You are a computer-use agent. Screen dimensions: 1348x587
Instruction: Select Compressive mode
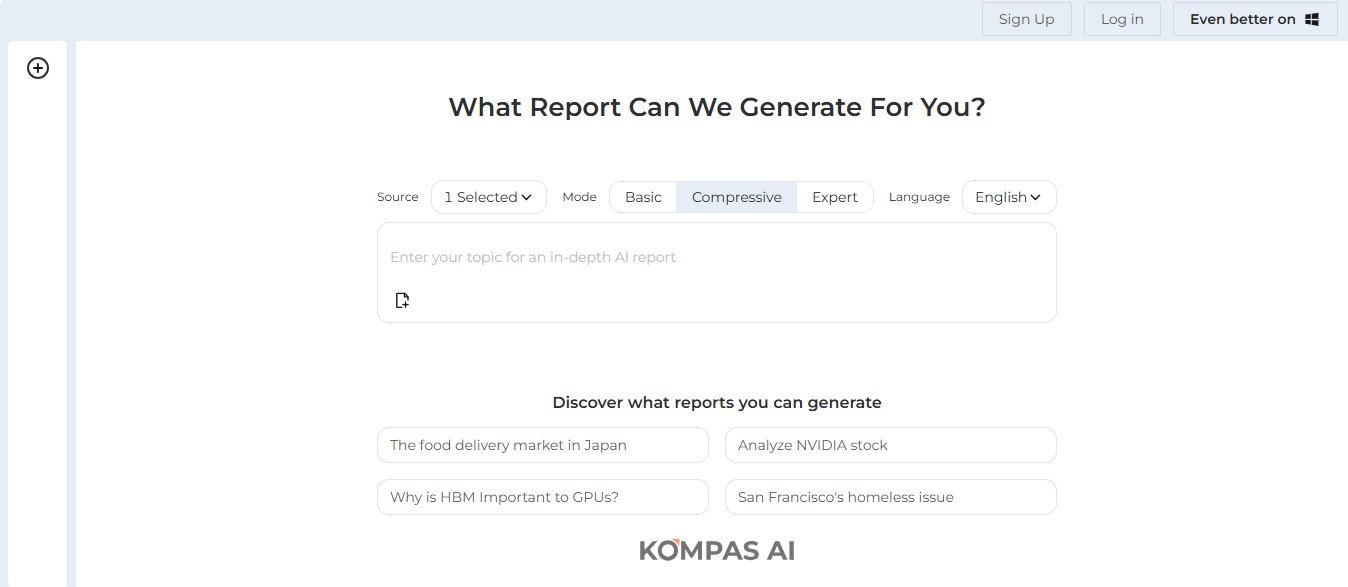tap(736, 197)
